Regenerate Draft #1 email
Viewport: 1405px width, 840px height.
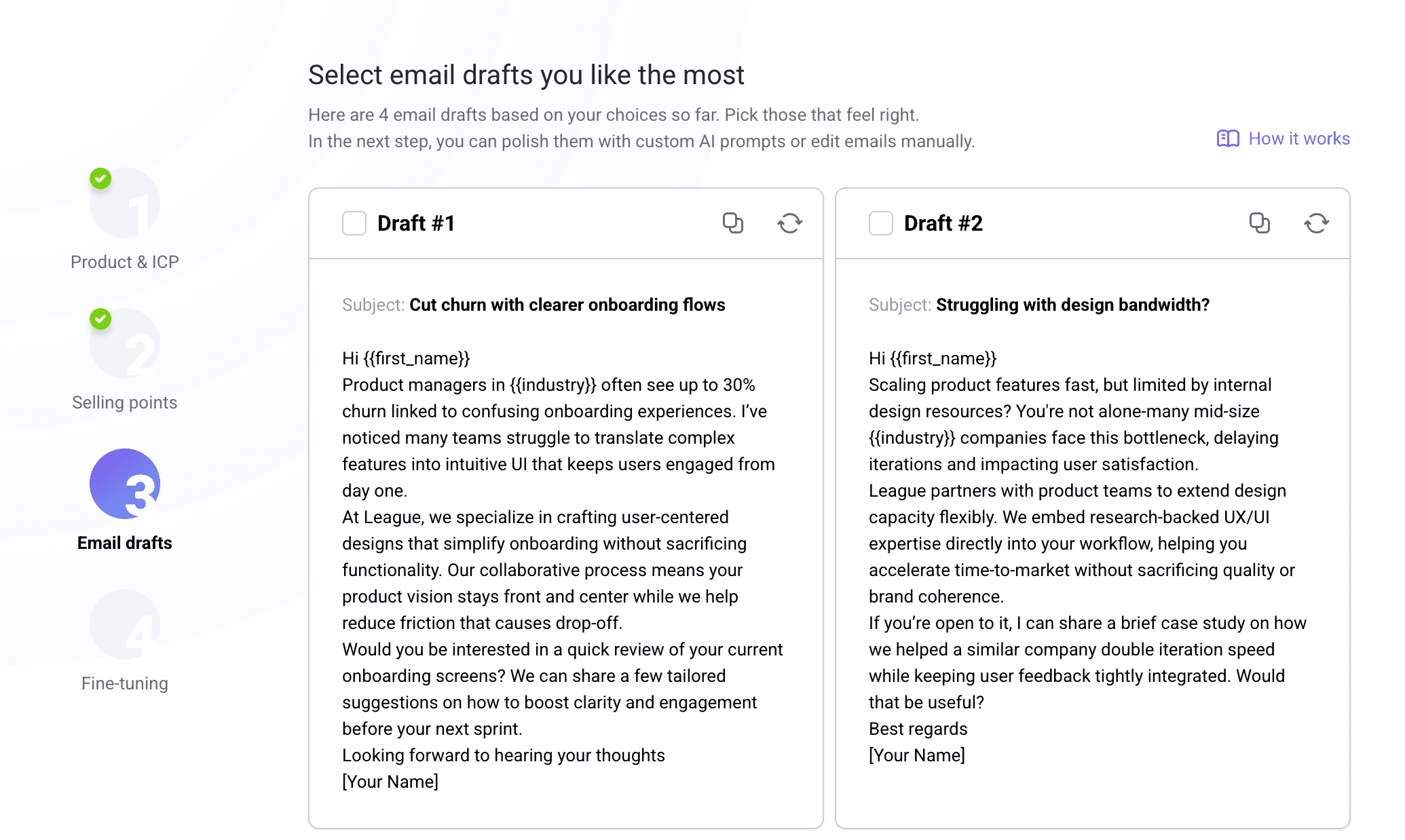(x=789, y=223)
